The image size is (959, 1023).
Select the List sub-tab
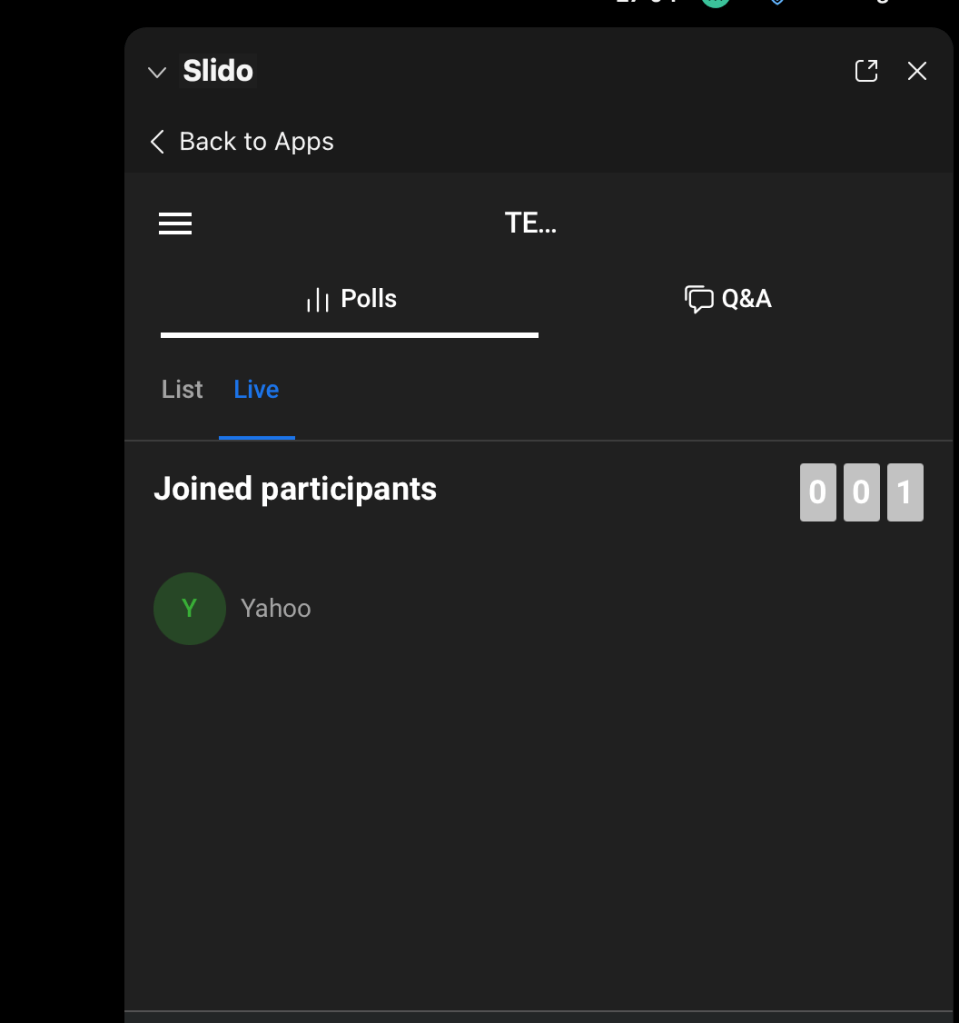click(x=182, y=389)
